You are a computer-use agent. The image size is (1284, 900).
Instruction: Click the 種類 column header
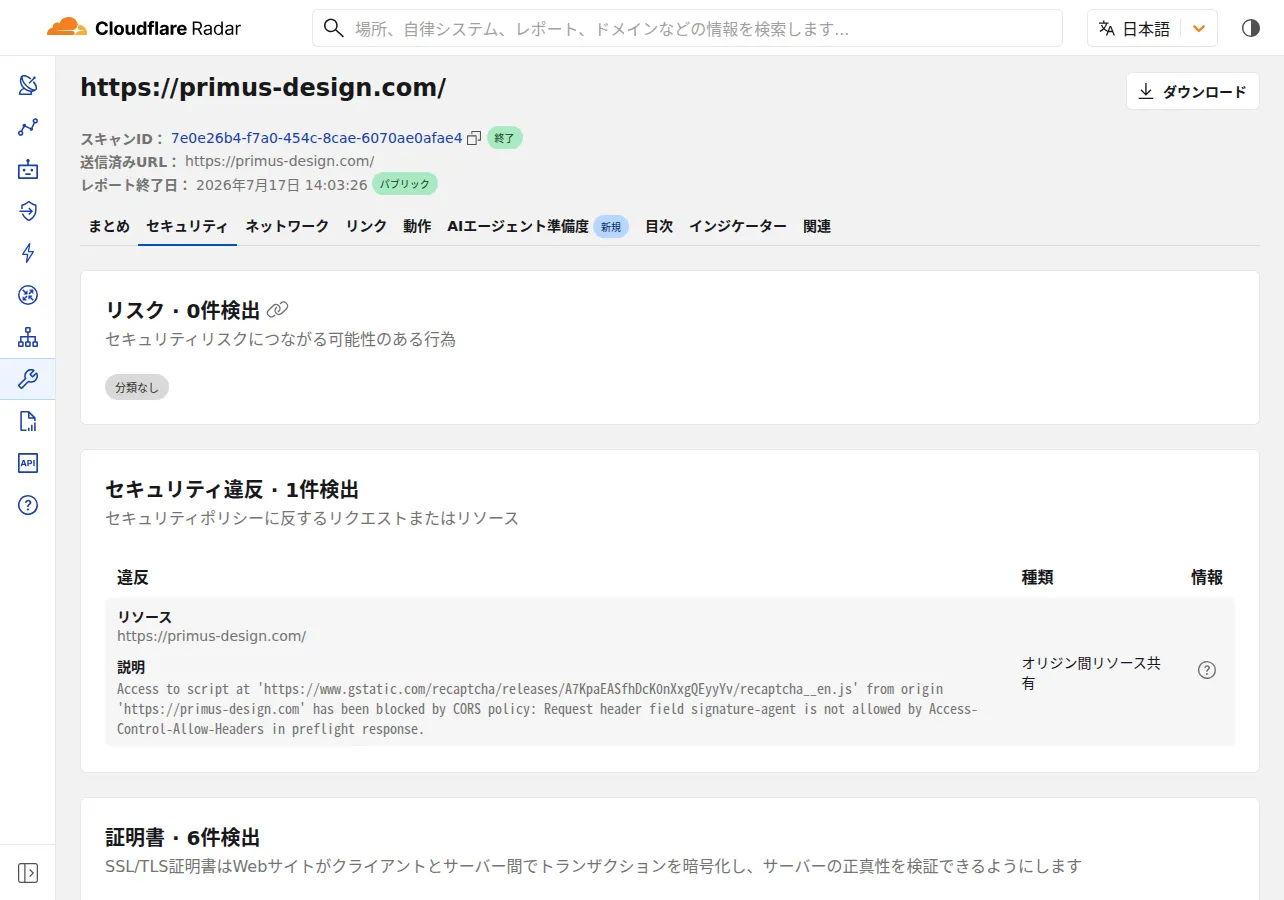click(1037, 577)
